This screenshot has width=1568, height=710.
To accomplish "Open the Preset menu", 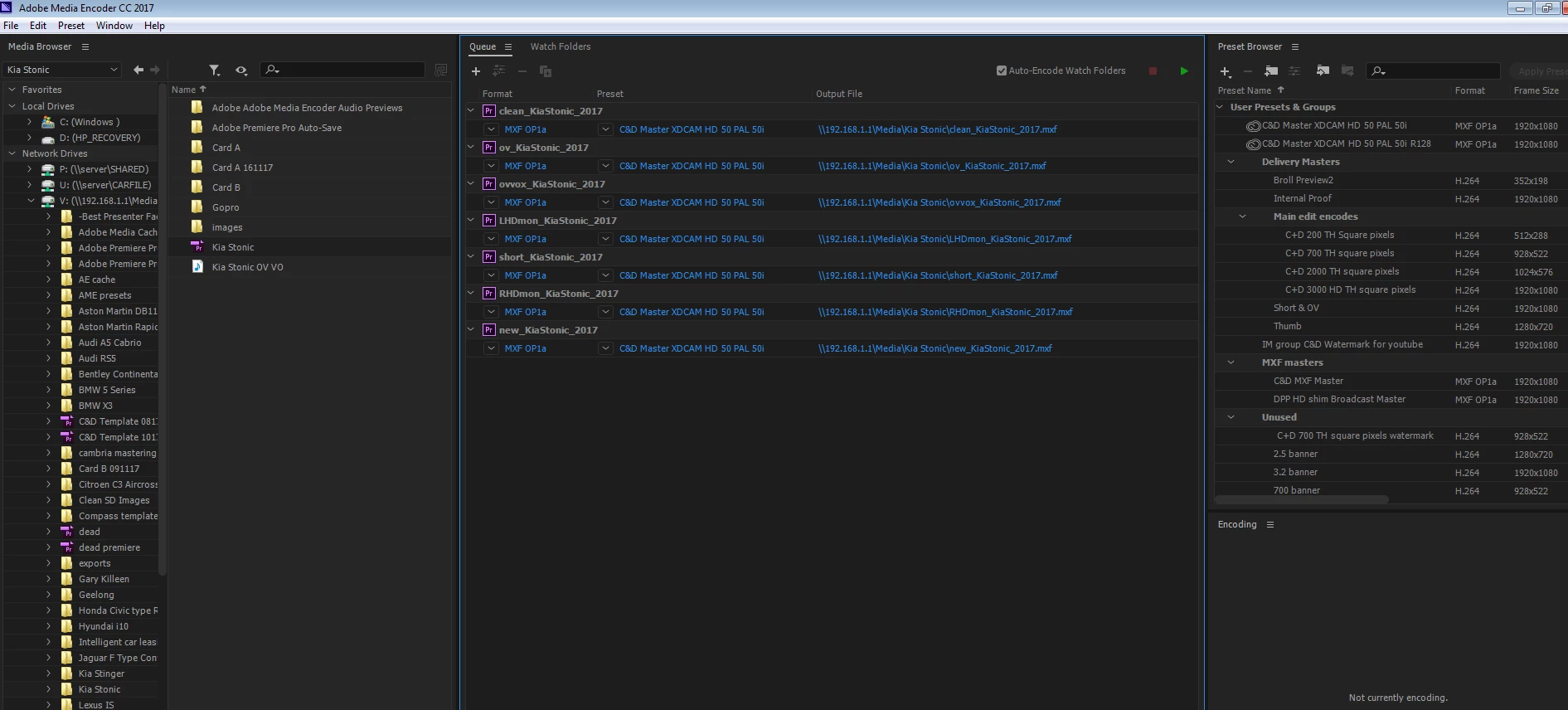I will point(71,26).
